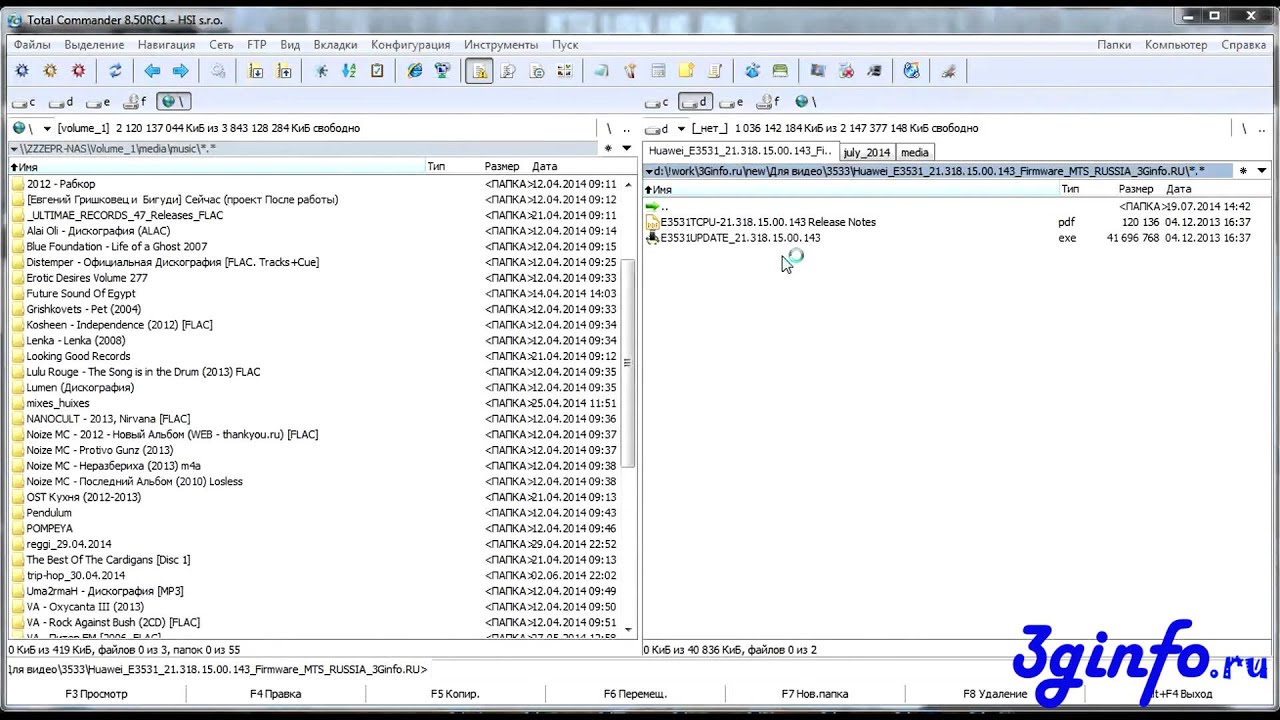The image size is (1280, 720).
Task: Go back with the left arrow icon
Action: pyautogui.click(x=152, y=71)
